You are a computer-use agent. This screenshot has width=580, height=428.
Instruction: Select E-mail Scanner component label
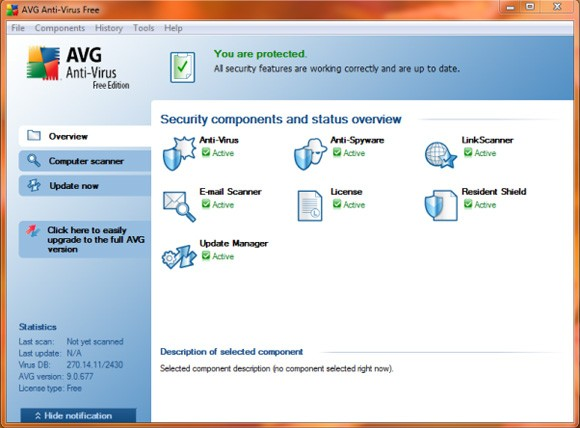230,192
